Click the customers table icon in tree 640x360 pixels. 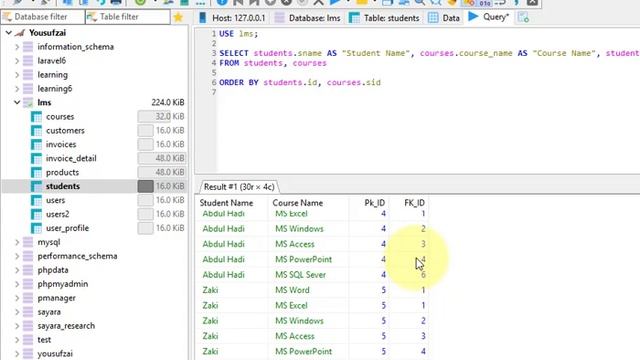pos(36,131)
